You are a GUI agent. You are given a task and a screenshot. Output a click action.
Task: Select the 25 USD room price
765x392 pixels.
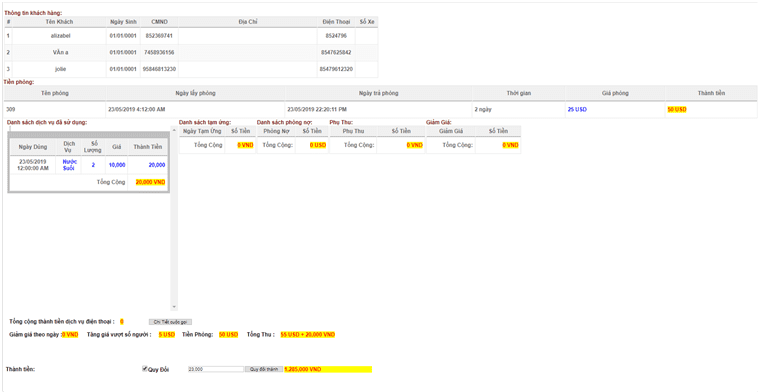[x=577, y=109]
